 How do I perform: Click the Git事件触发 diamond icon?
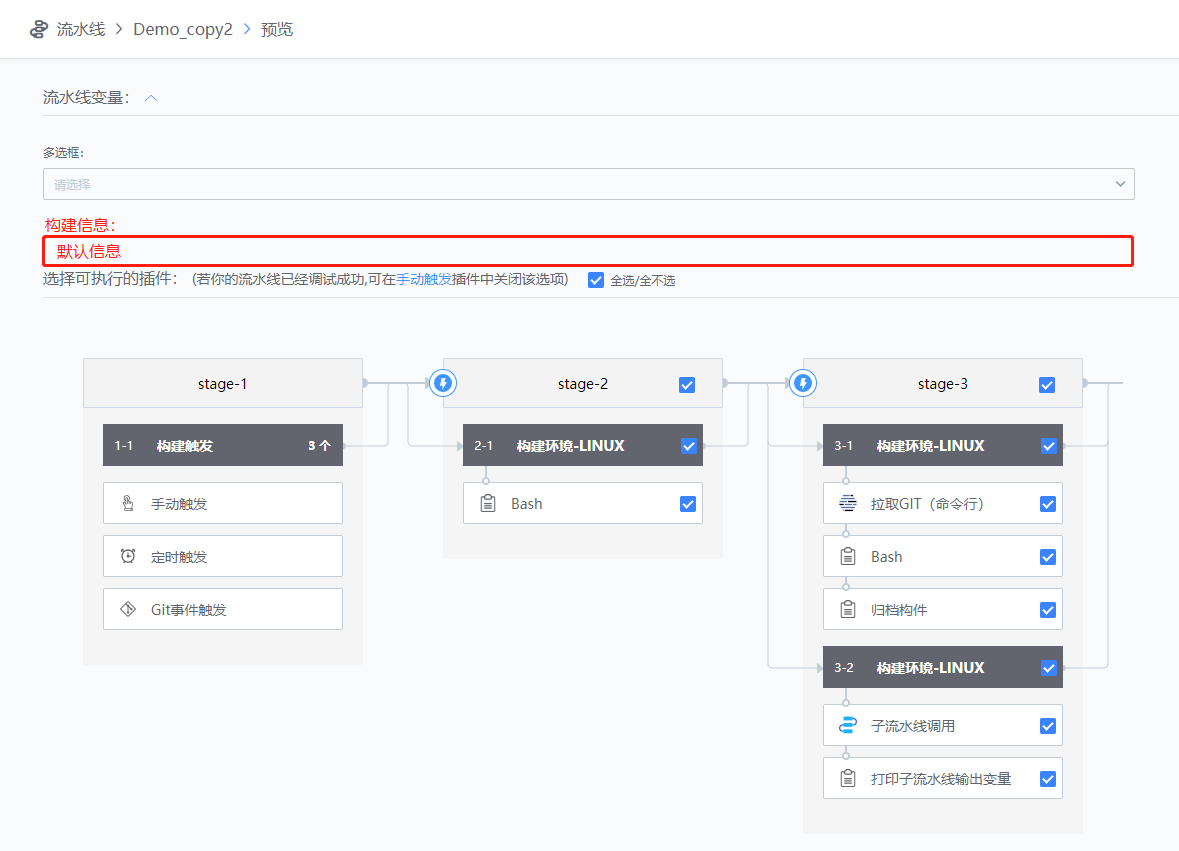[128, 609]
